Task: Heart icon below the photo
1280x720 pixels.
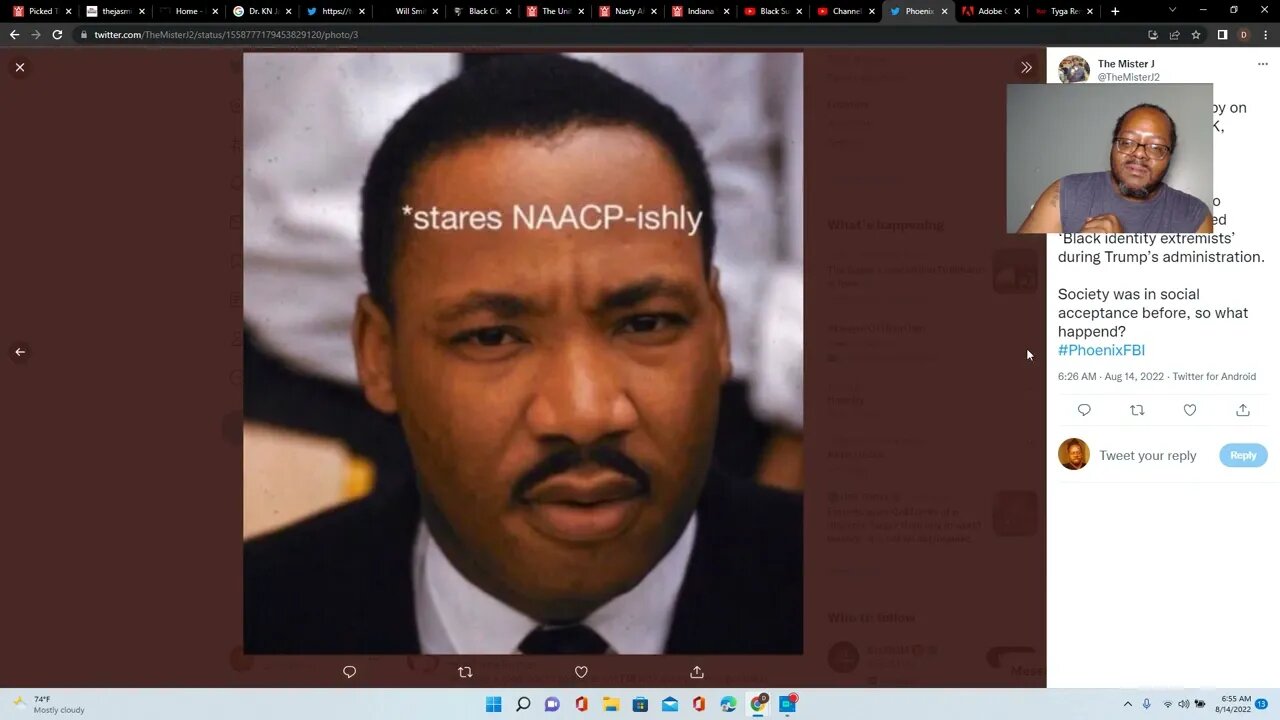Action: 581,672
